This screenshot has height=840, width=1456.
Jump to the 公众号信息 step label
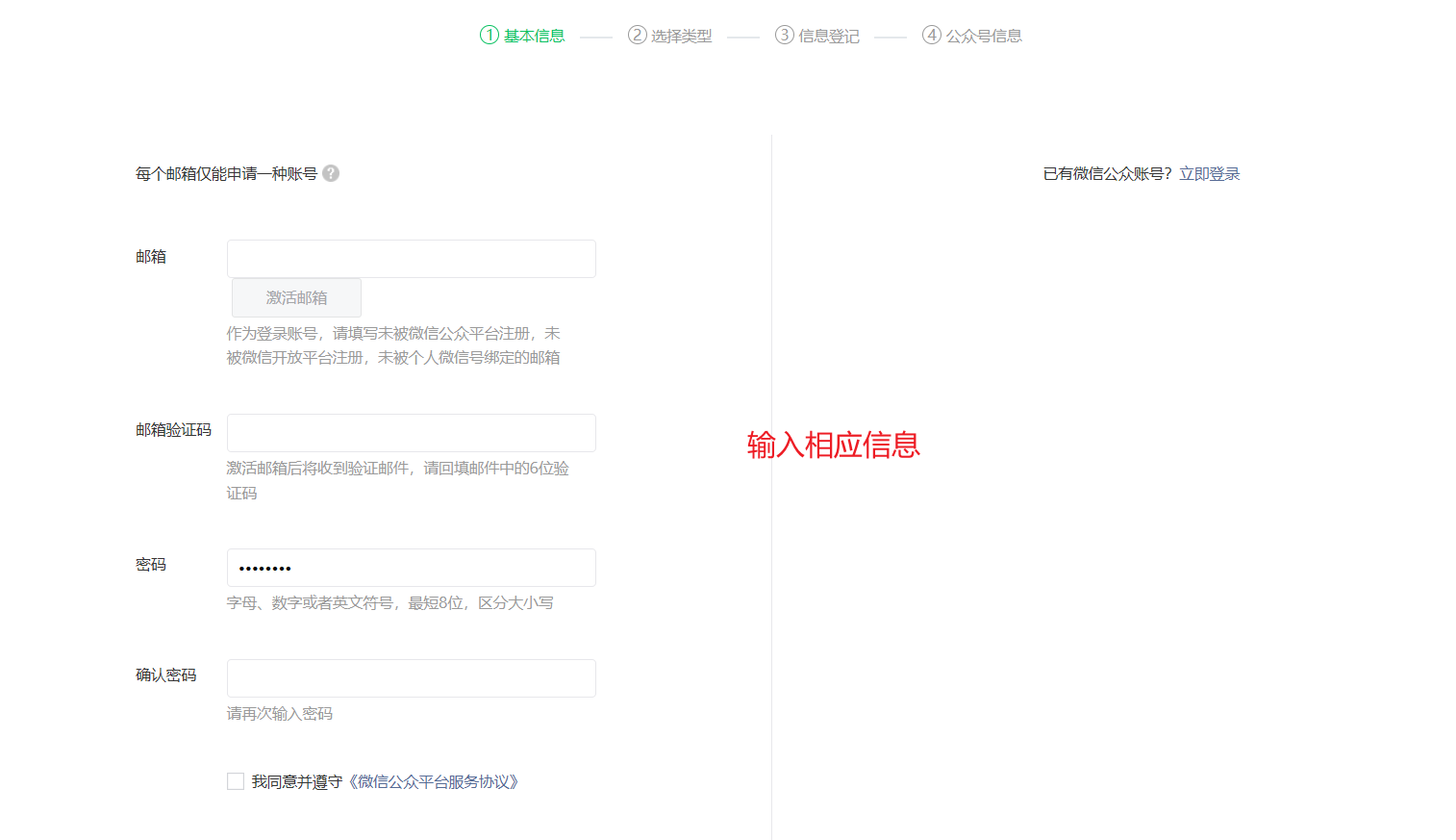[983, 37]
